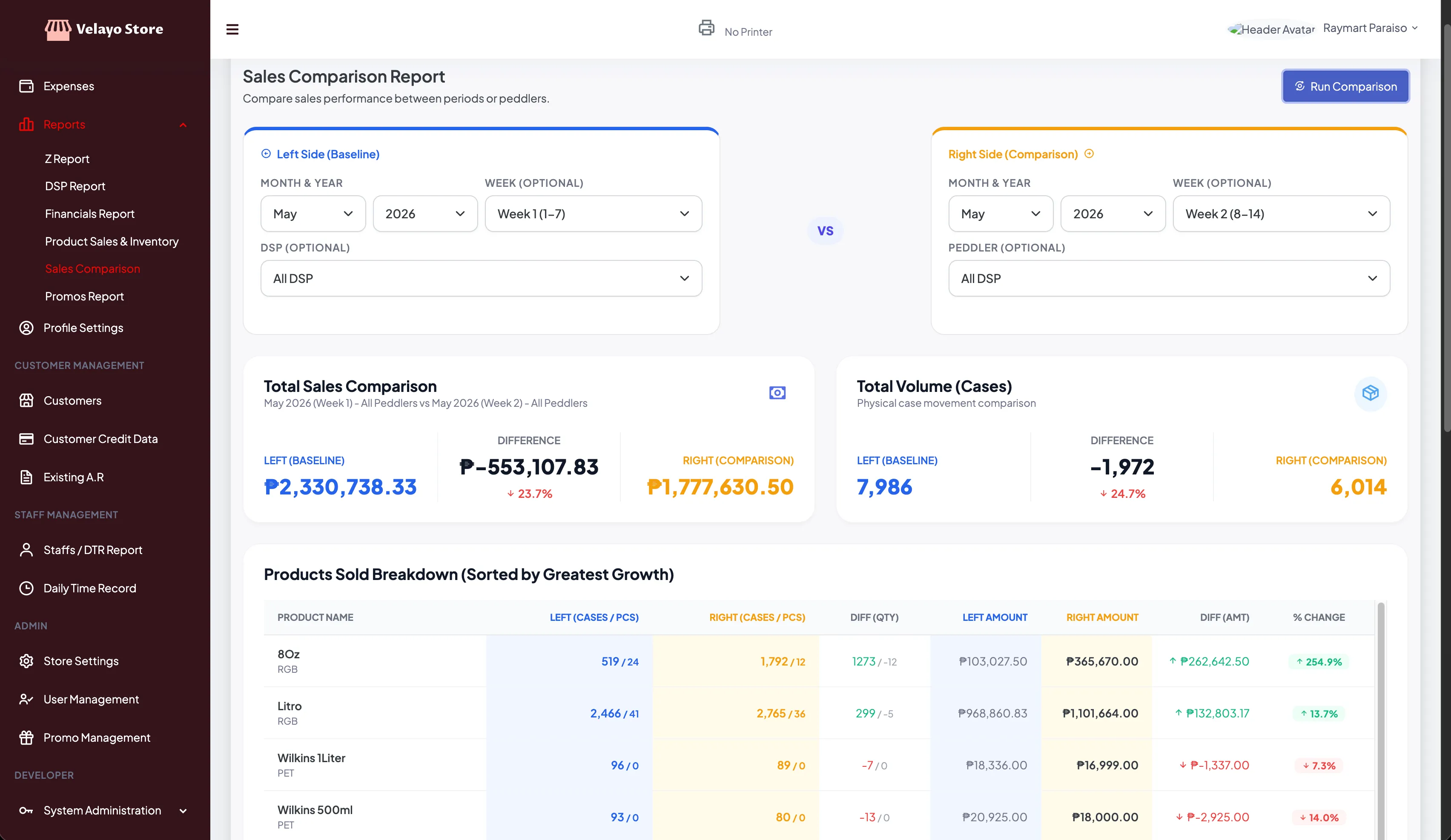Click the LEFT AMOUNT column header
Viewport: 1451px width, 840px height.
995,617
